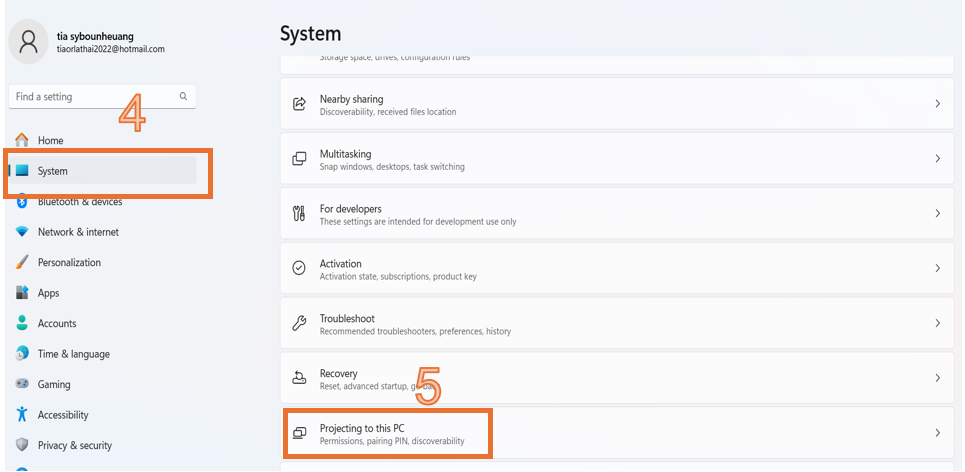Click the Nearby sharing icon
This screenshot has height=472, width=965.
click(x=299, y=105)
